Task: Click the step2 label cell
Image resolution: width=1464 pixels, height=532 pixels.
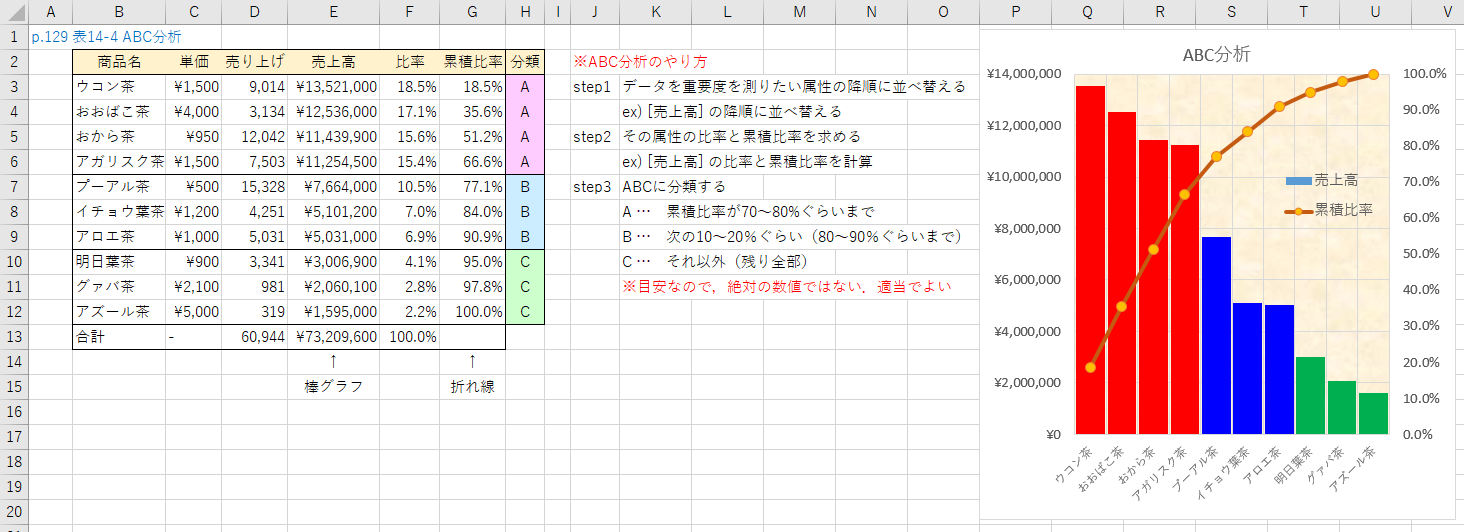Action: (x=593, y=137)
